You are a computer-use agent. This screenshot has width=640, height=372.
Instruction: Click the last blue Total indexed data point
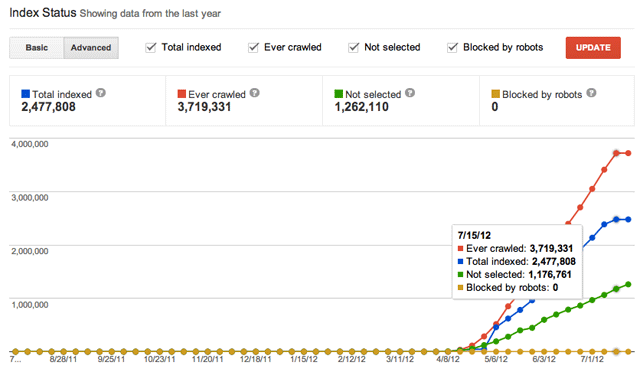pos(628,219)
